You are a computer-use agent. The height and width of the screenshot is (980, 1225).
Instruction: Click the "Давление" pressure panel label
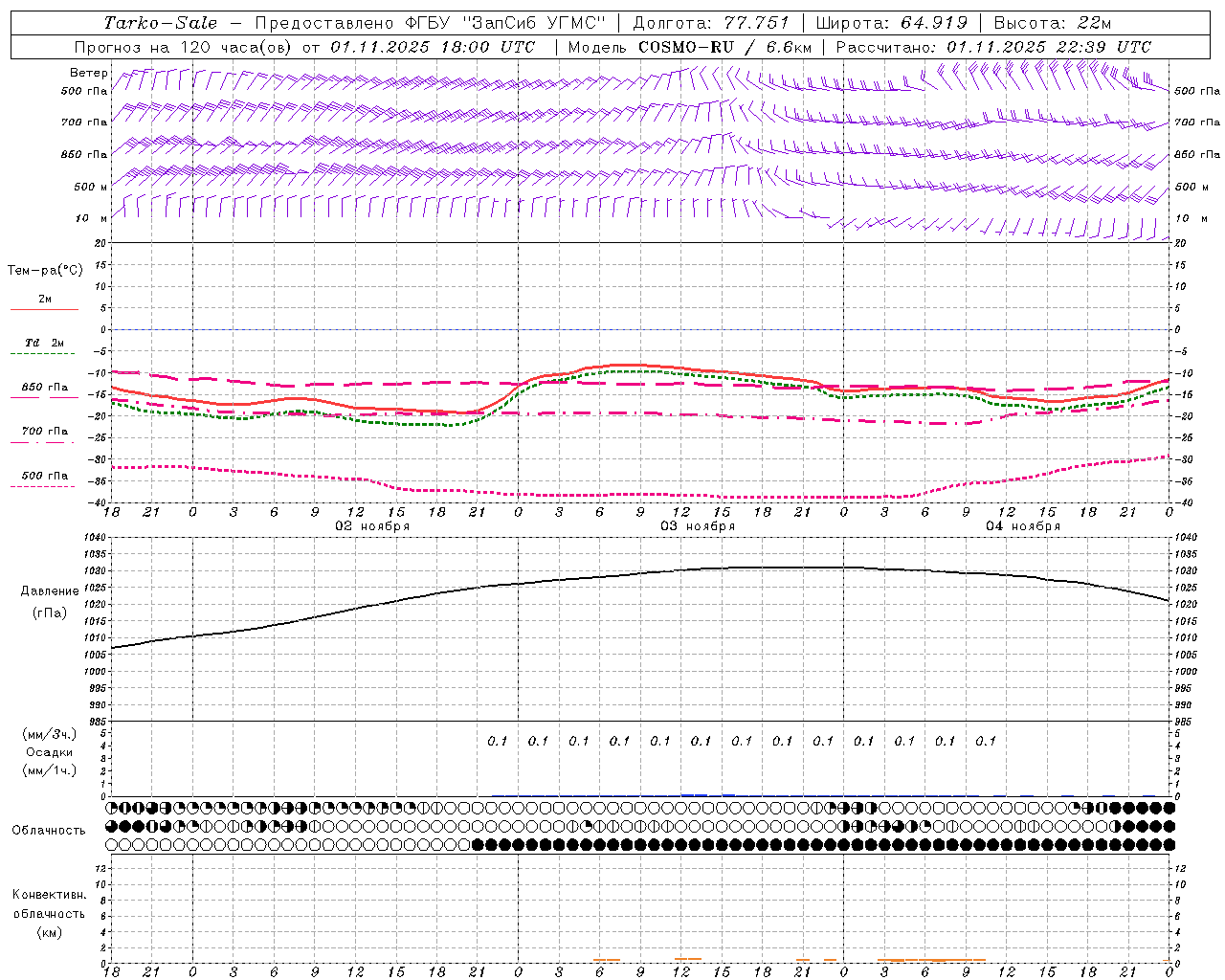50,591
